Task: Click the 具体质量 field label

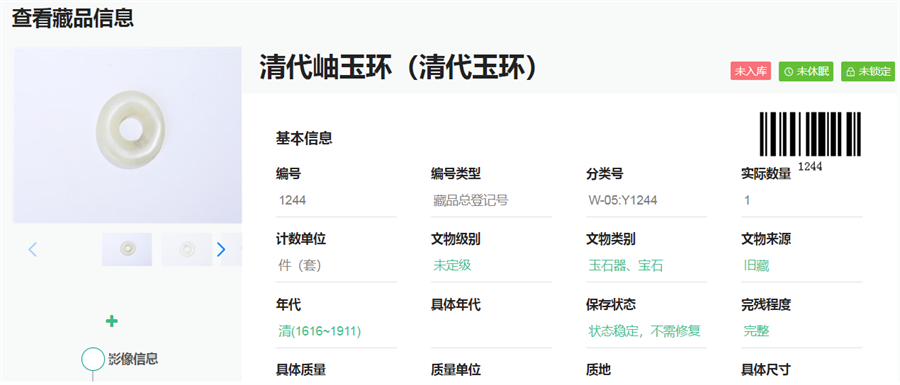Action: pyautogui.click(x=301, y=370)
